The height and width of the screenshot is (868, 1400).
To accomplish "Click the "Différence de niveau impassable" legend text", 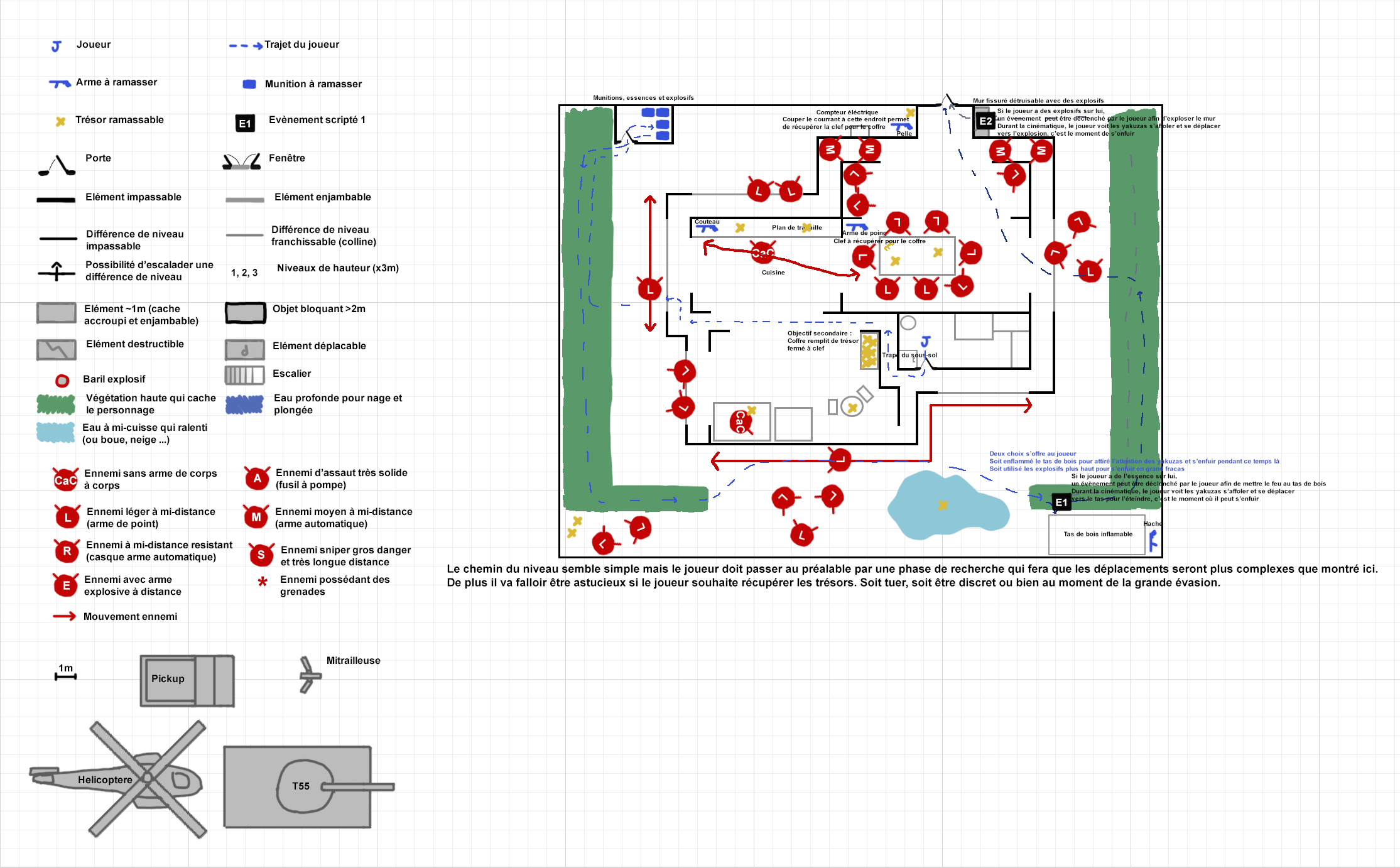I will 135,240.
